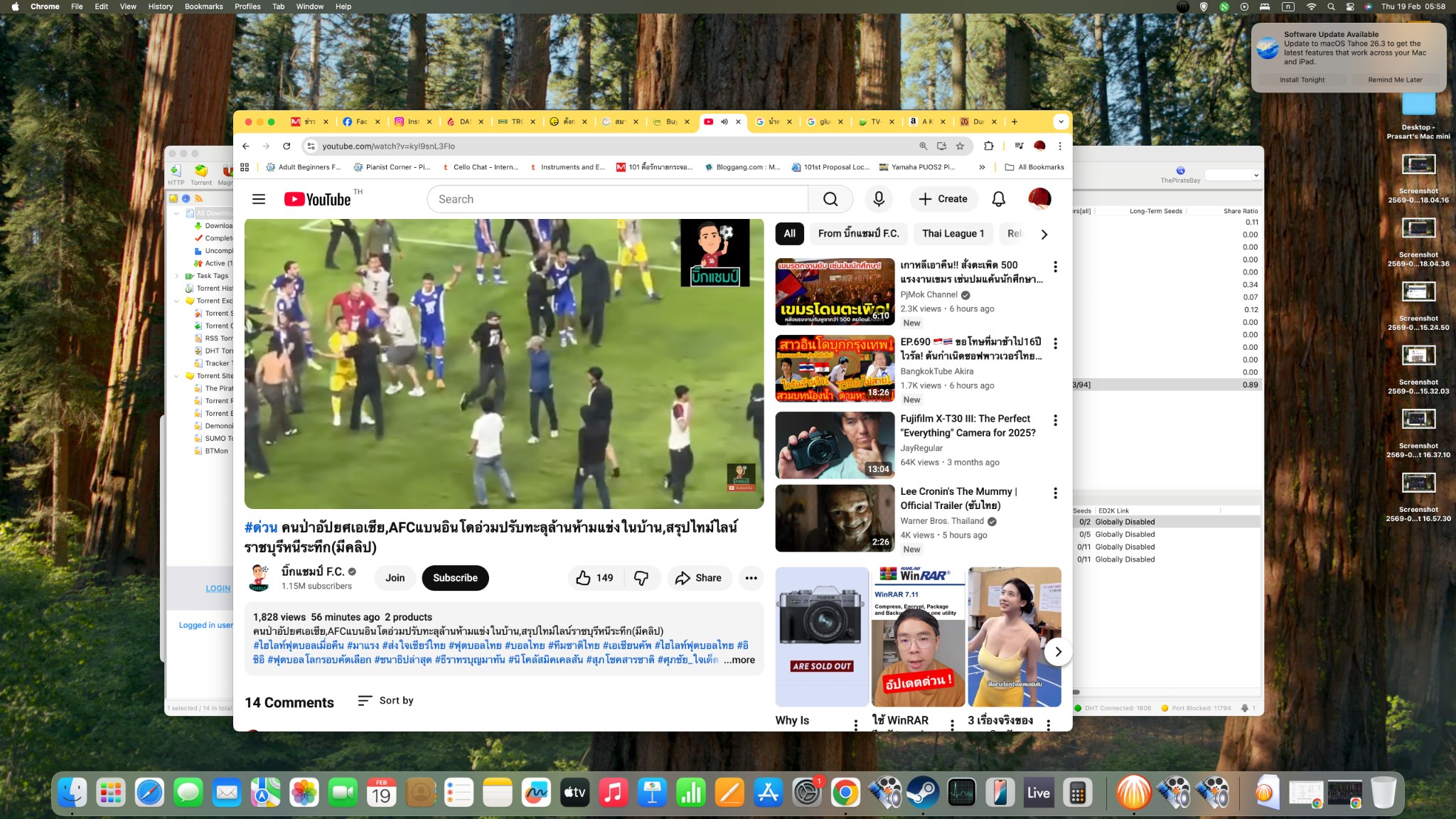1456x819 pixels.
Task: Open the Bookmarks menu in the menu bar
Action: pyautogui.click(x=203, y=6)
